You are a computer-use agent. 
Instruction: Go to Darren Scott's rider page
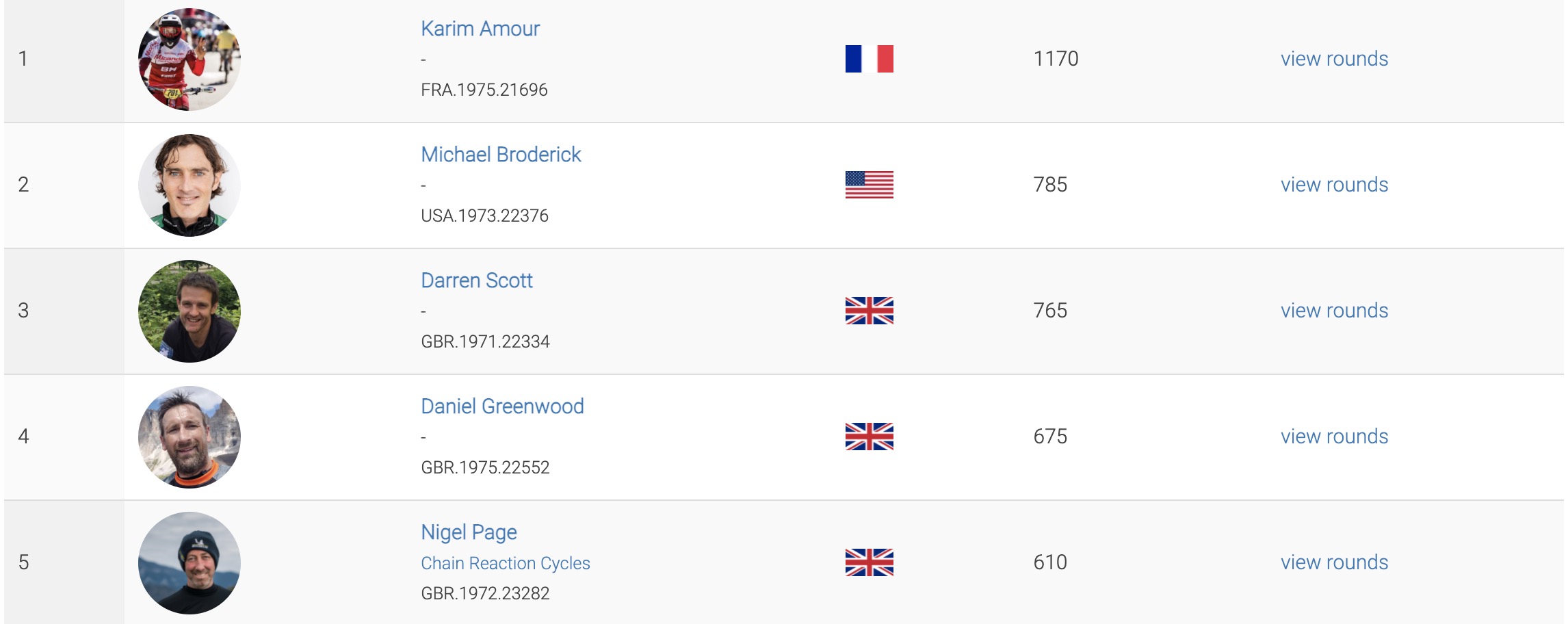[477, 281]
